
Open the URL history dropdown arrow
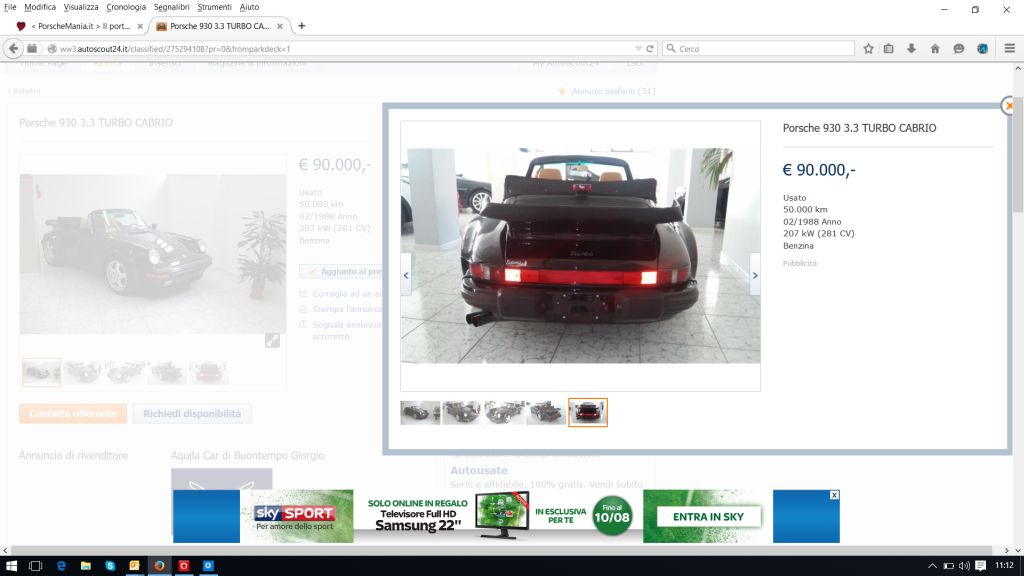tap(638, 48)
